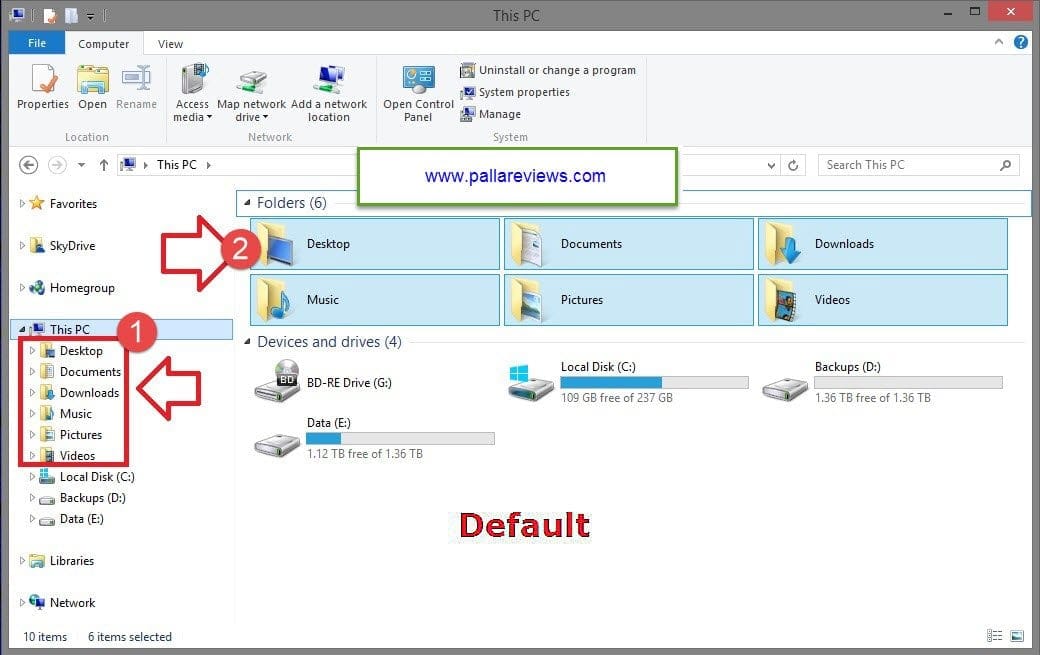
Task: Click the Map network drive icon
Action: point(251,81)
